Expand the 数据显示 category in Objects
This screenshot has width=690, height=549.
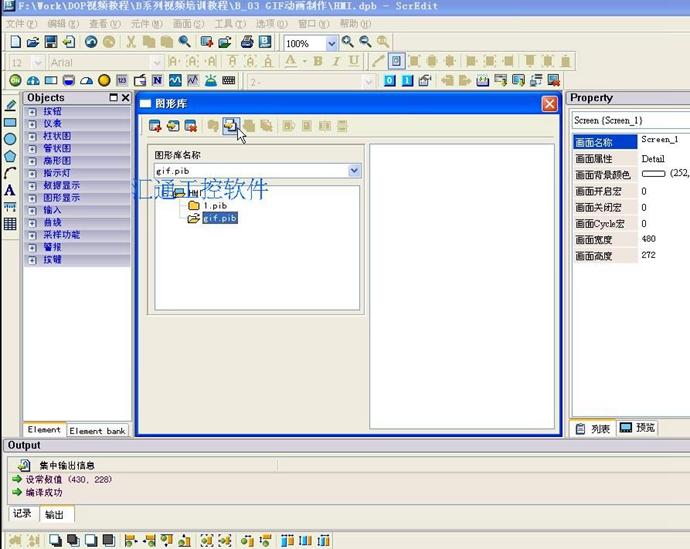[32, 186]
